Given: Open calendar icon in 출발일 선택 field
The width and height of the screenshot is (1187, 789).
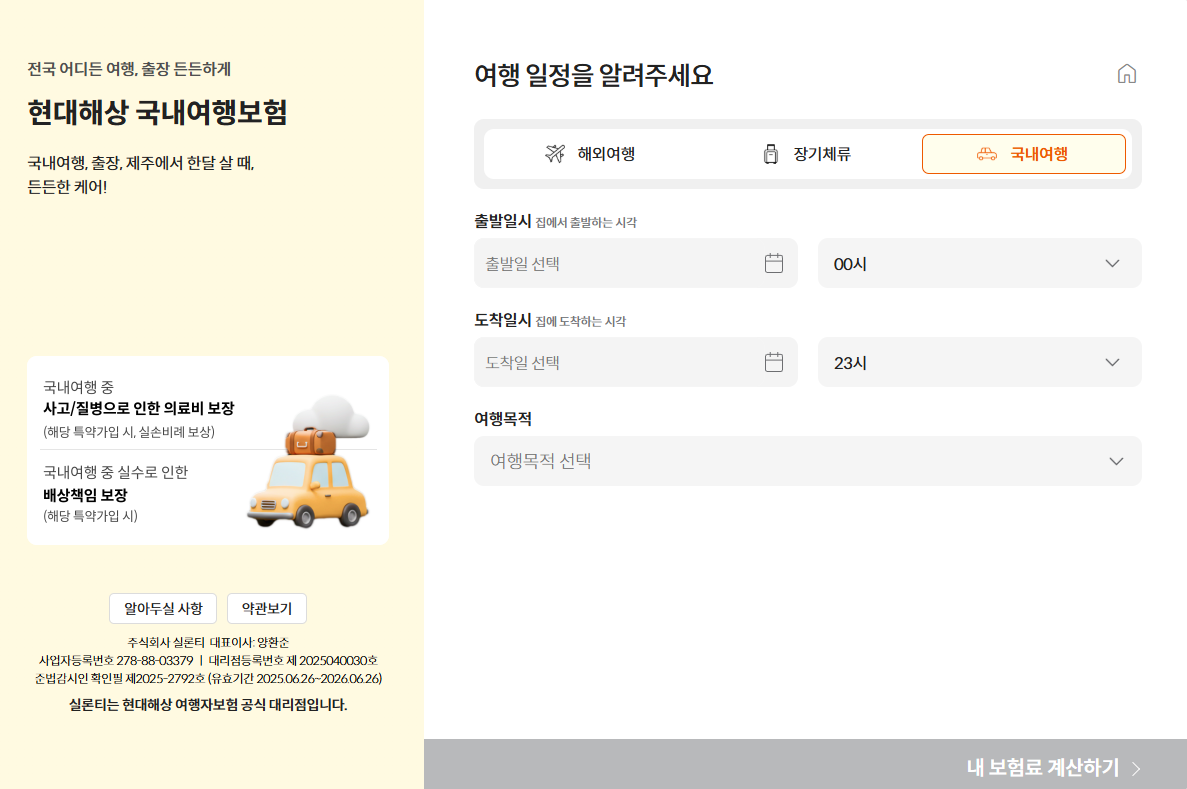Looking at the screenshot, I should coord(774,263).
